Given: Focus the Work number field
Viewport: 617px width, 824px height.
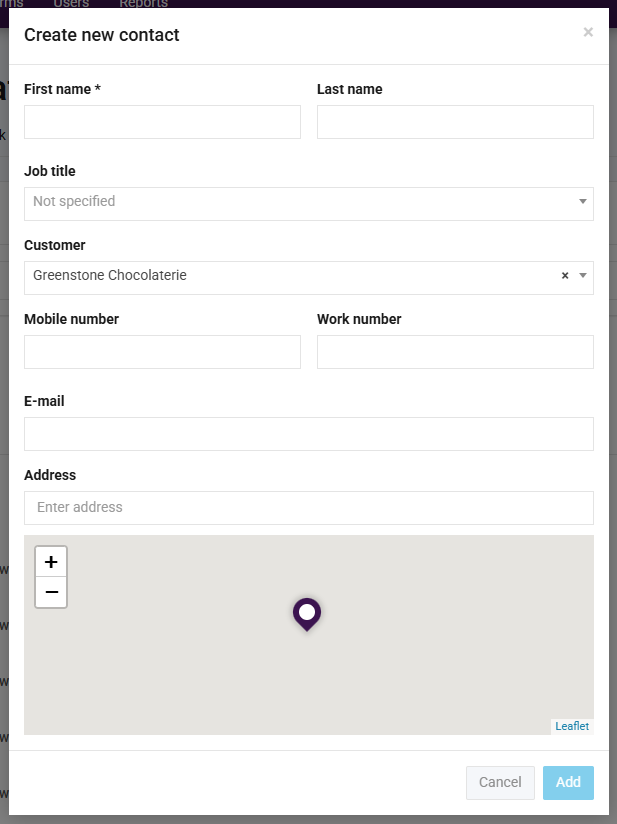Looking at the screenshot, I should (x=455, y=352).
